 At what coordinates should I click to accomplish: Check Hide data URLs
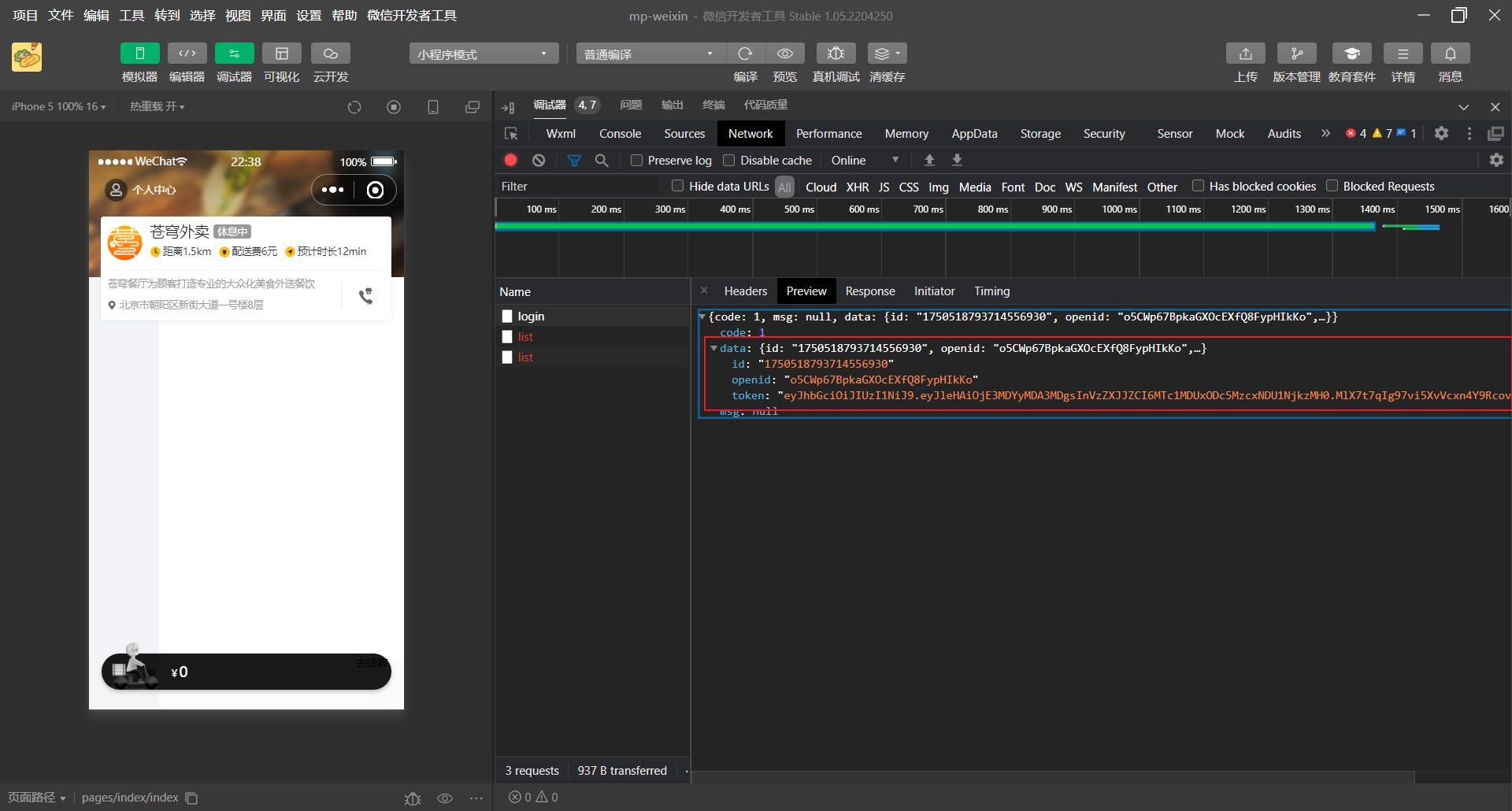[x=677, y=186]
